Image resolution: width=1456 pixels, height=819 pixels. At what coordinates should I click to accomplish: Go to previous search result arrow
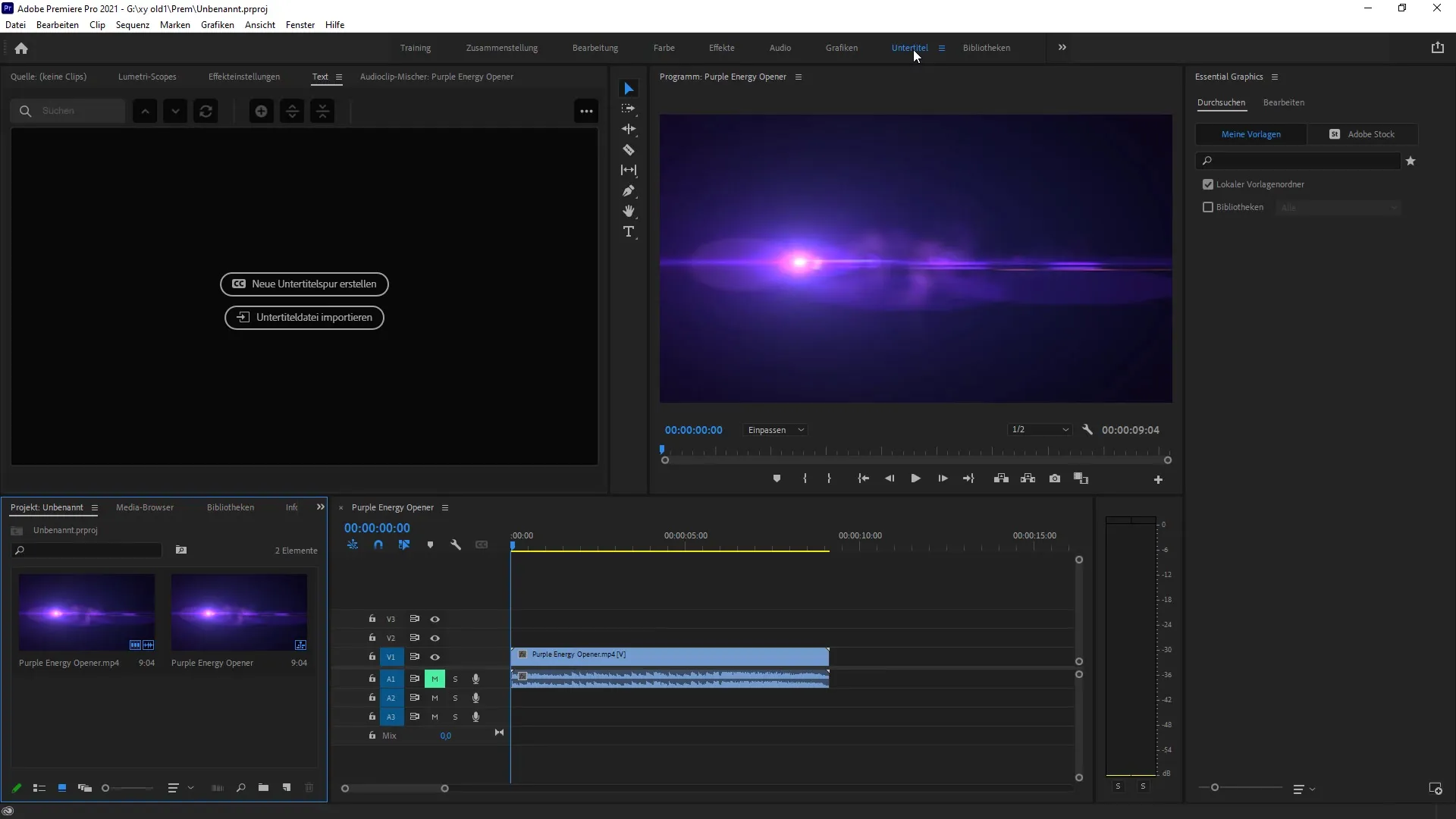(145, 111)
